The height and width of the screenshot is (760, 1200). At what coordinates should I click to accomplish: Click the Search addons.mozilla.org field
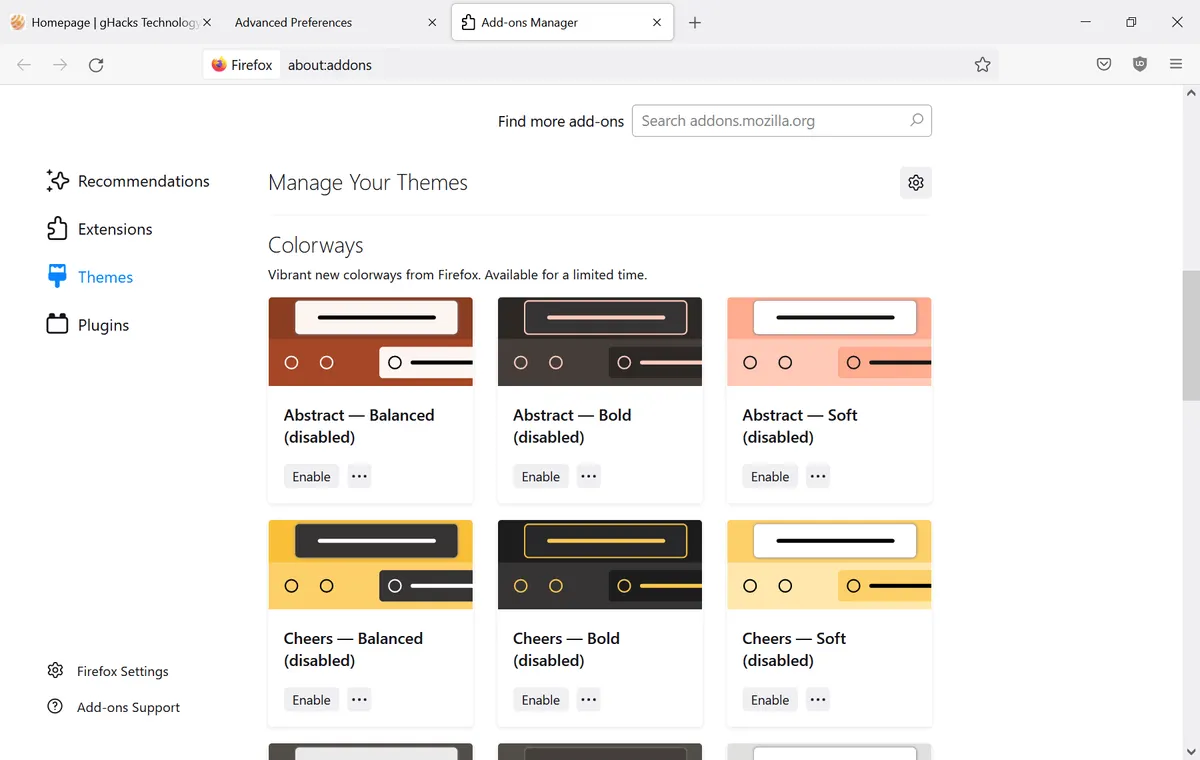(770, 121)
